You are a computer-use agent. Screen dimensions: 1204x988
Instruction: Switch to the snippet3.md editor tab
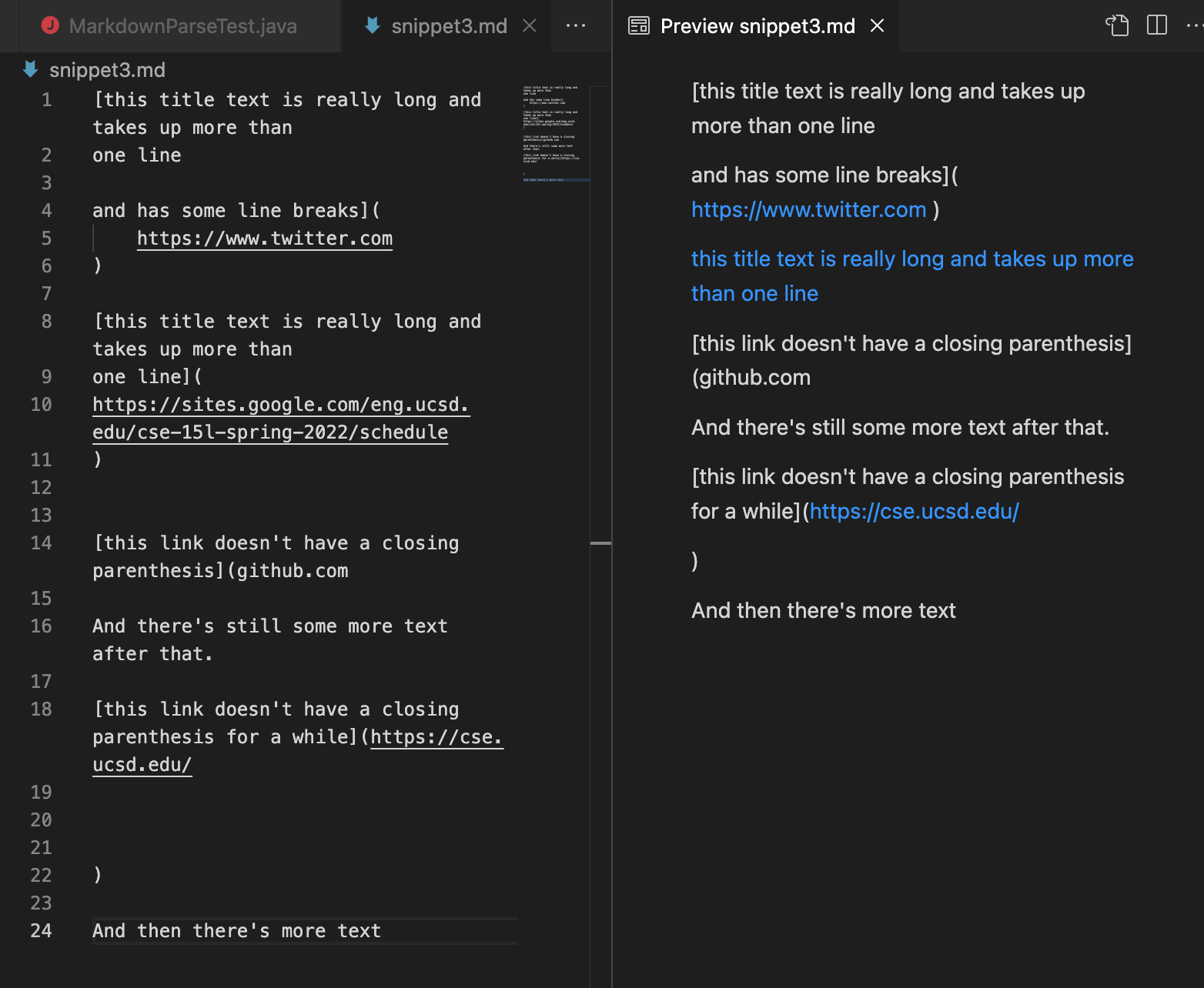pos(449,25)
